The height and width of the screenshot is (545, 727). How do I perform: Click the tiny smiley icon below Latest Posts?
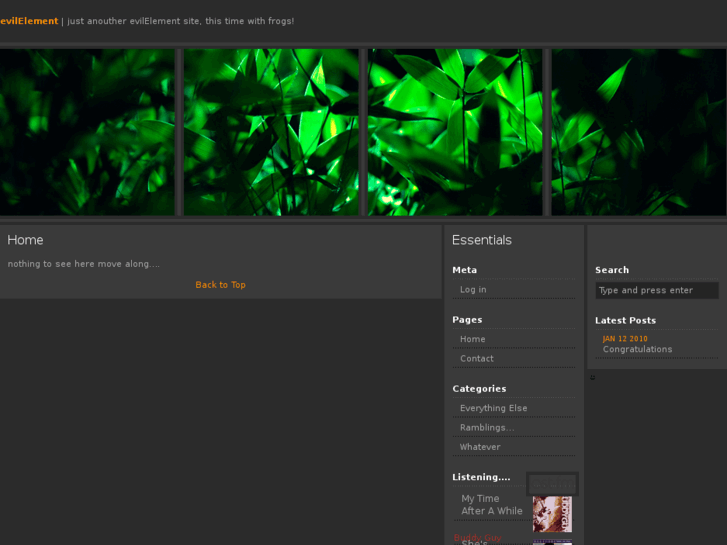pos(593,378)
